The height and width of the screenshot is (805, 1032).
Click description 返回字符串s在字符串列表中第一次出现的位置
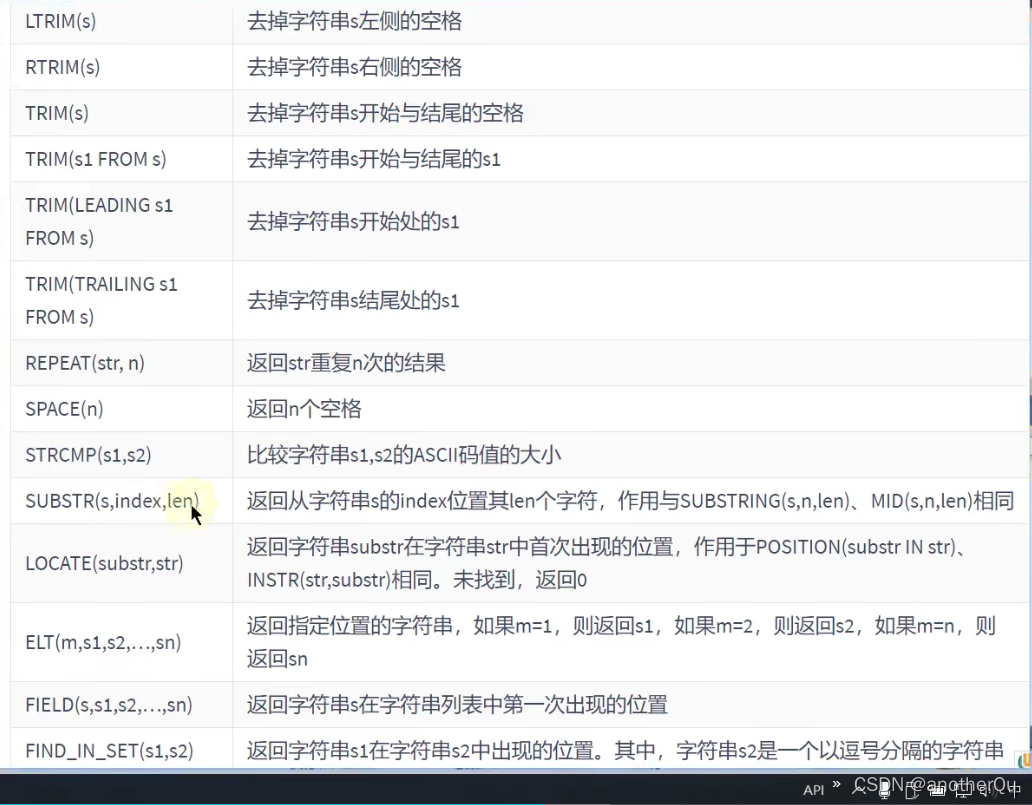457,705
